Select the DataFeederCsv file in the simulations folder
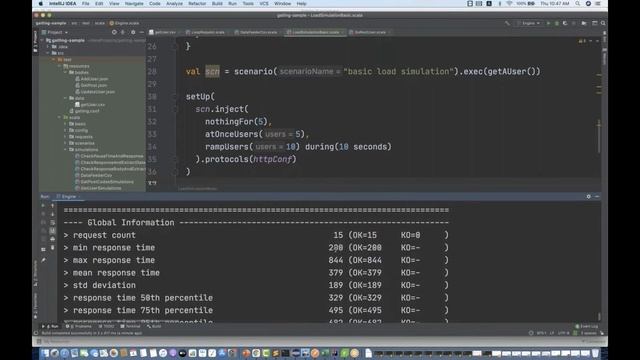Screen dimensions: 640x360 (93, 175)
